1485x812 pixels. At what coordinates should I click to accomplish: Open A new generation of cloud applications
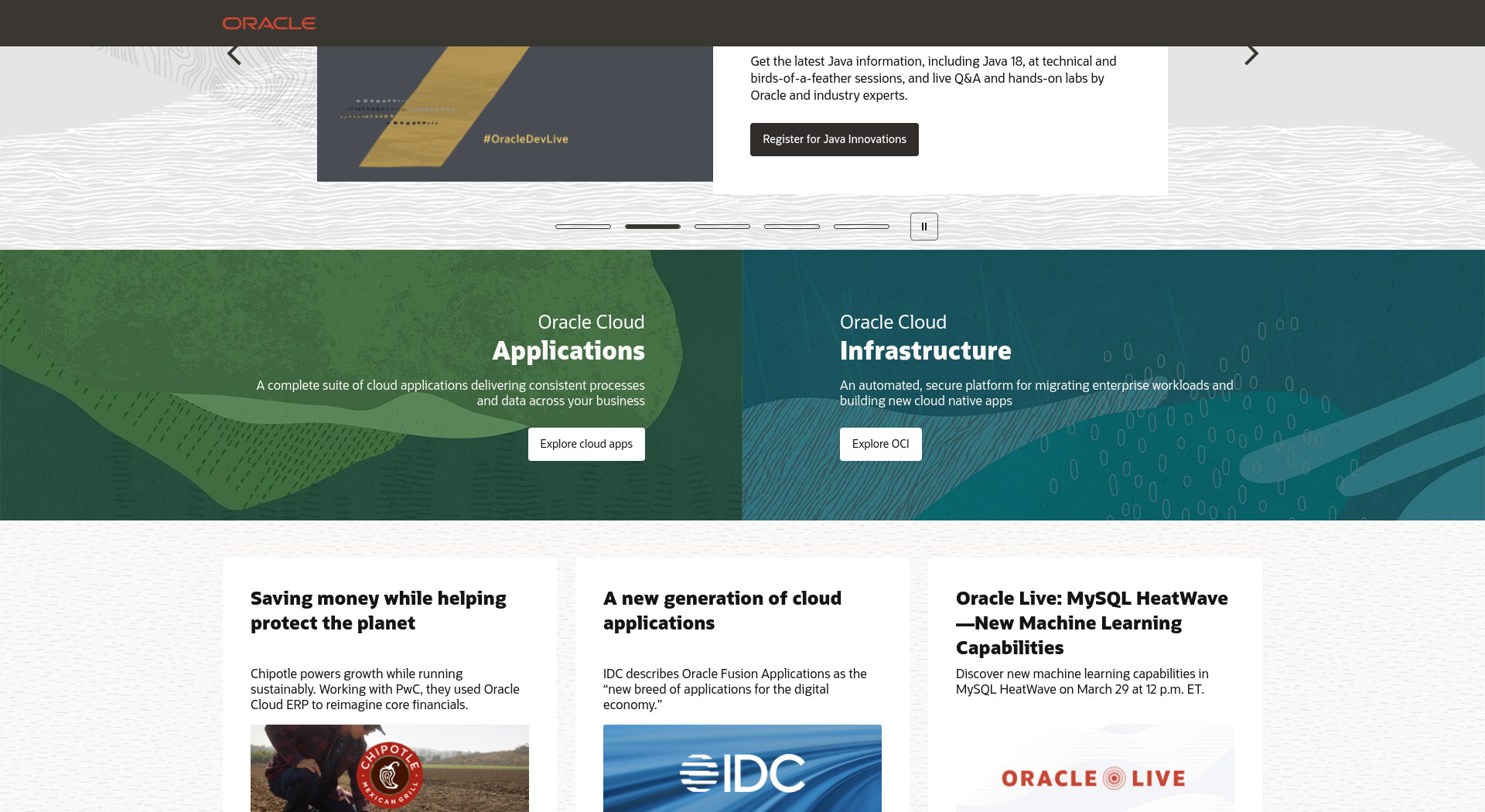[x=722, y=611]
